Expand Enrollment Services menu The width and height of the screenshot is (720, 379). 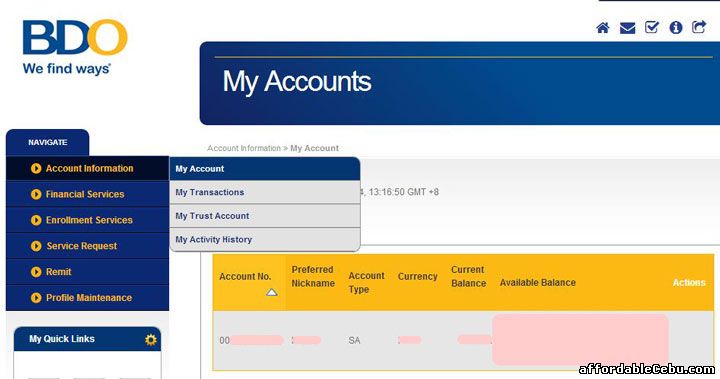87,220
